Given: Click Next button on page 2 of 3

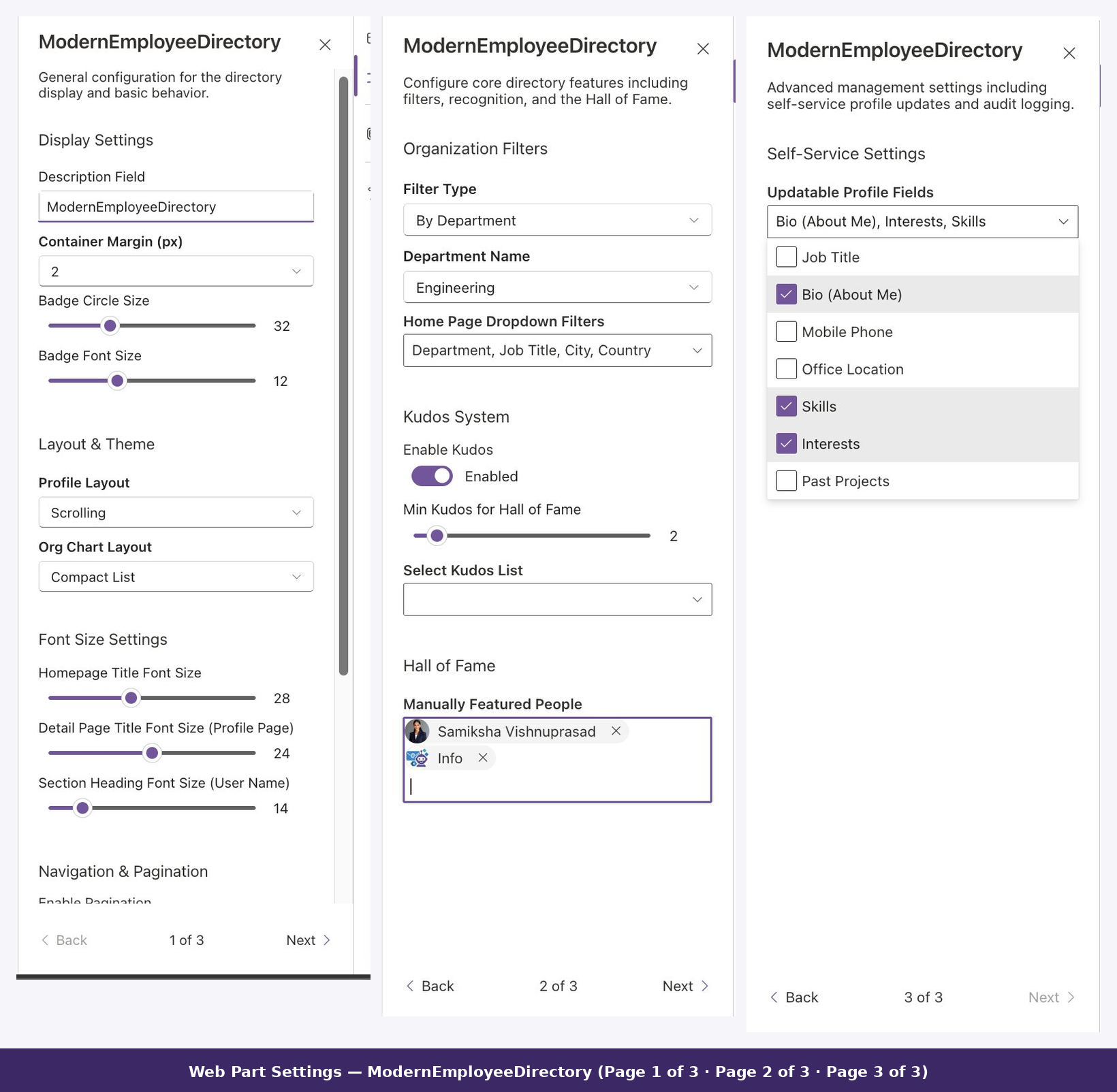Looking at the screenshot, I should (686, 986).
